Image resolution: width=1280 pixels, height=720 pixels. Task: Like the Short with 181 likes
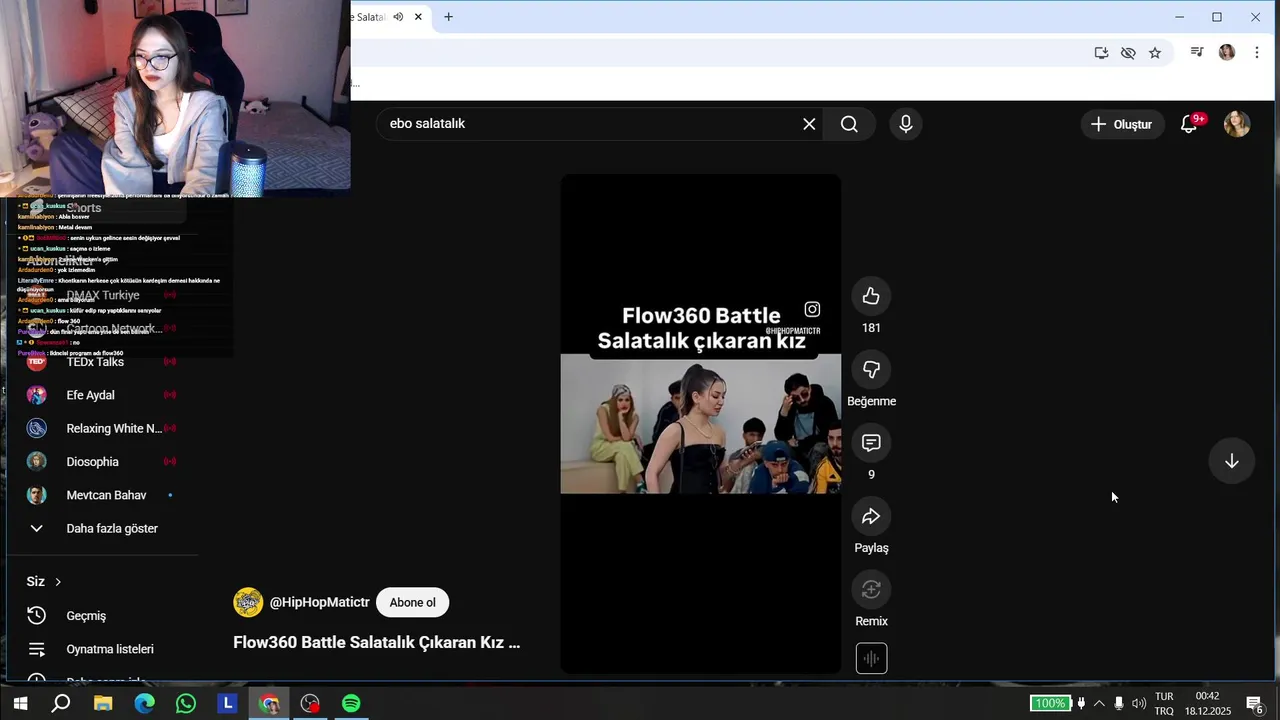[871, 296]
